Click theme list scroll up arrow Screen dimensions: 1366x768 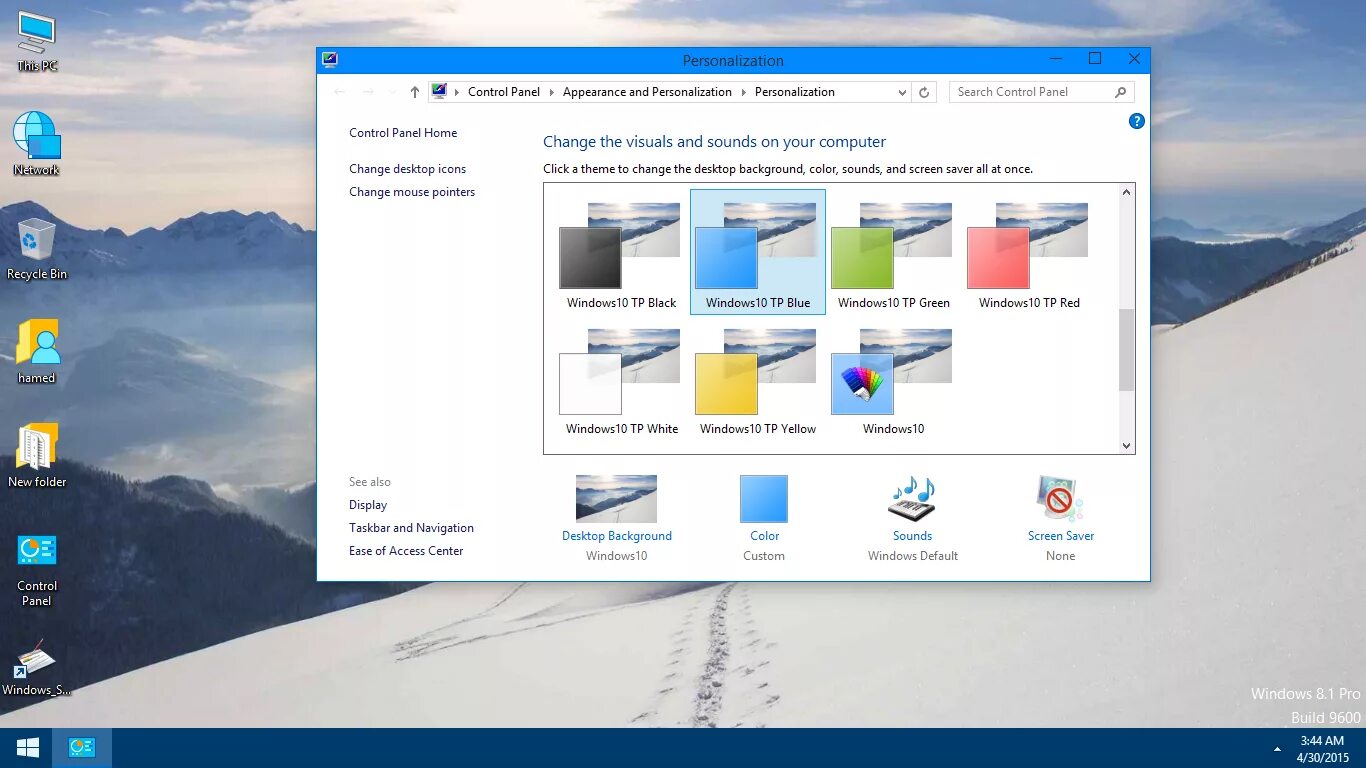(1127, 192)
